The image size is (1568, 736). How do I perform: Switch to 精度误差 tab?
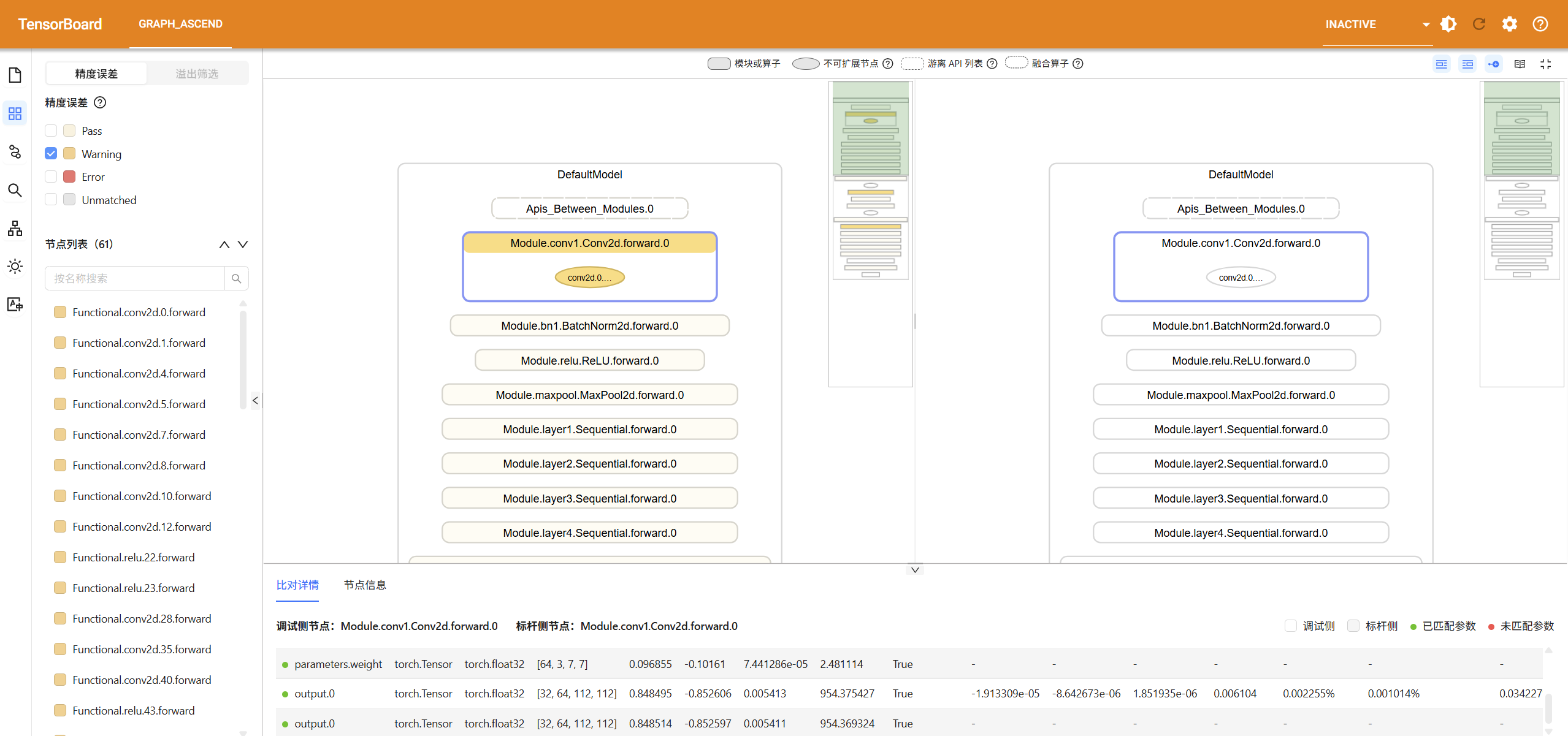coord(96,74)
